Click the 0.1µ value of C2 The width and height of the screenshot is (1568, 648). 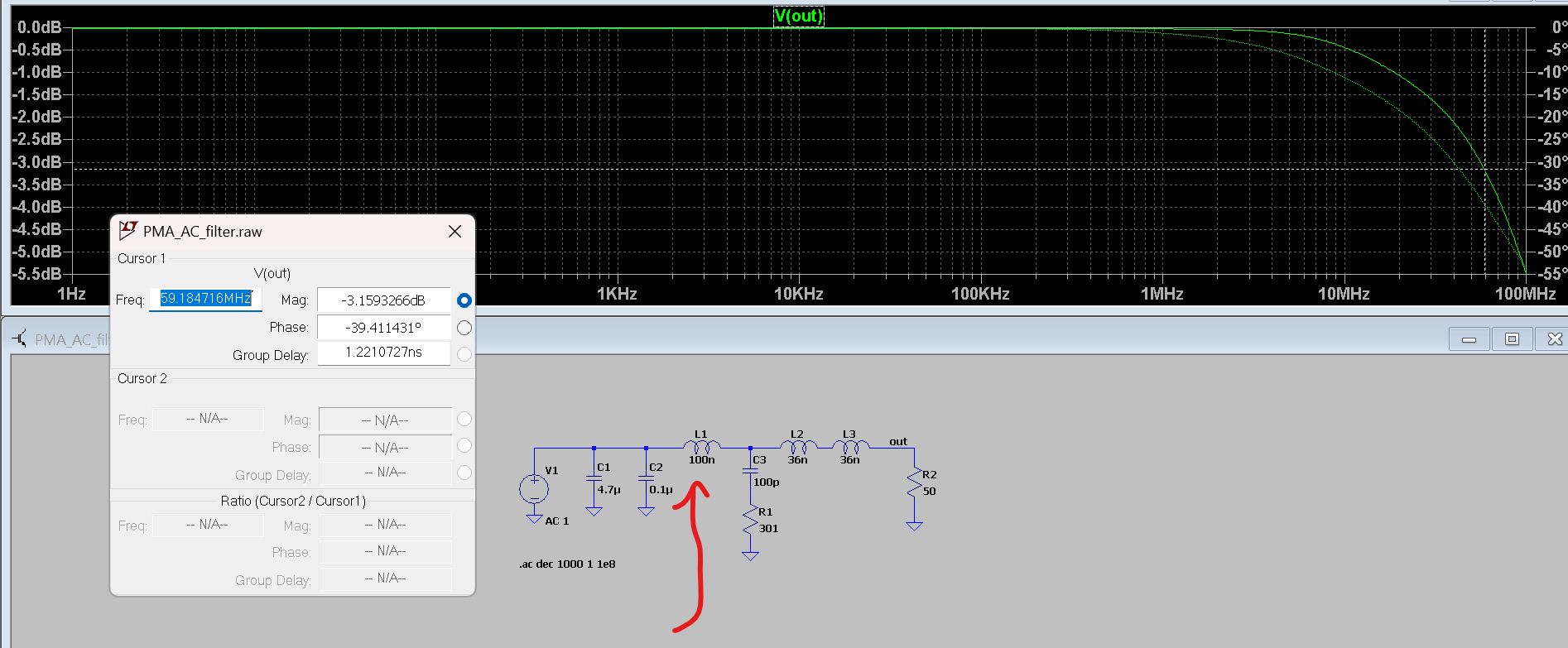coord(661,490)
